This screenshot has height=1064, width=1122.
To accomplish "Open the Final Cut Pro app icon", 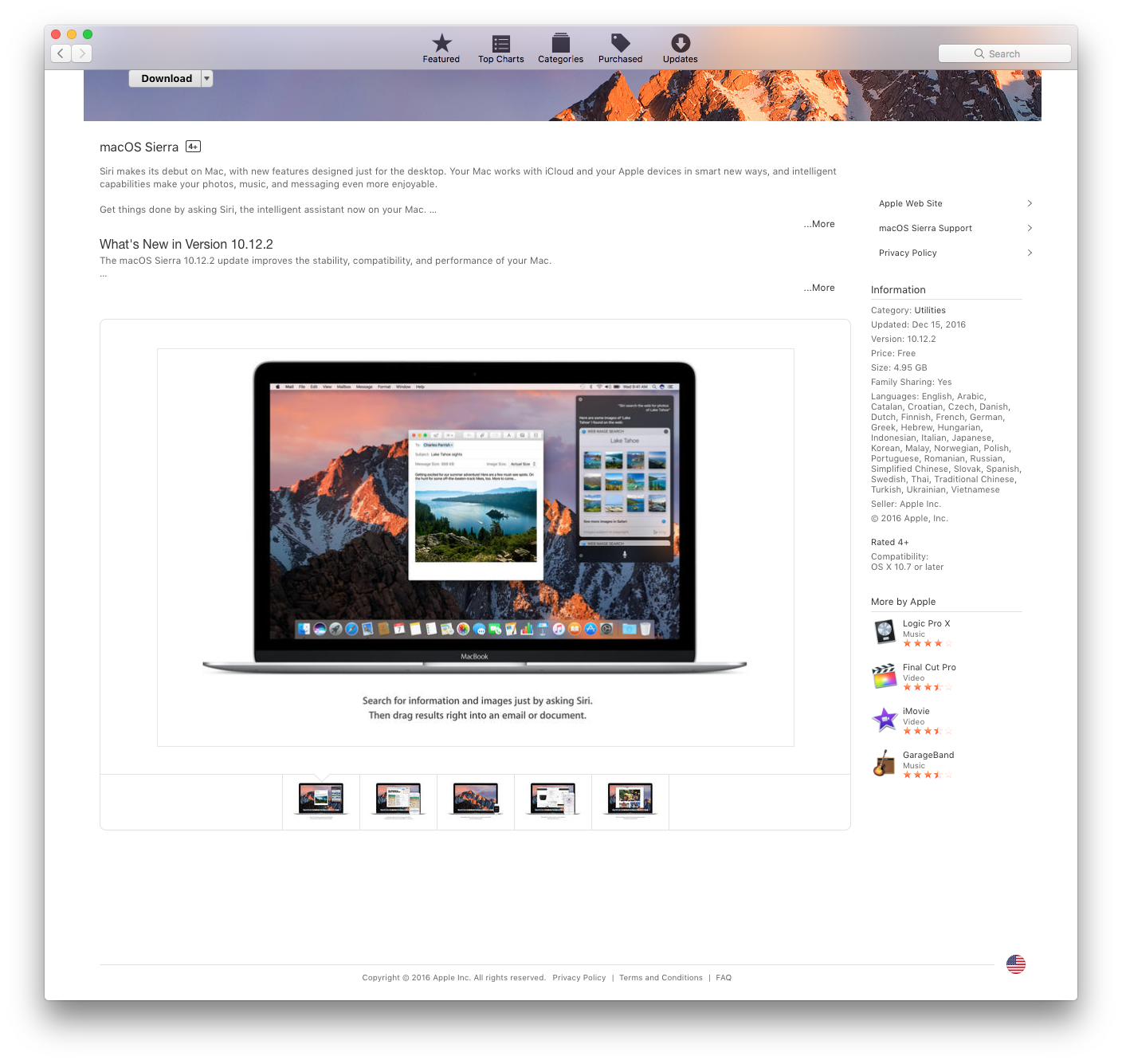I will coord(885,676).
